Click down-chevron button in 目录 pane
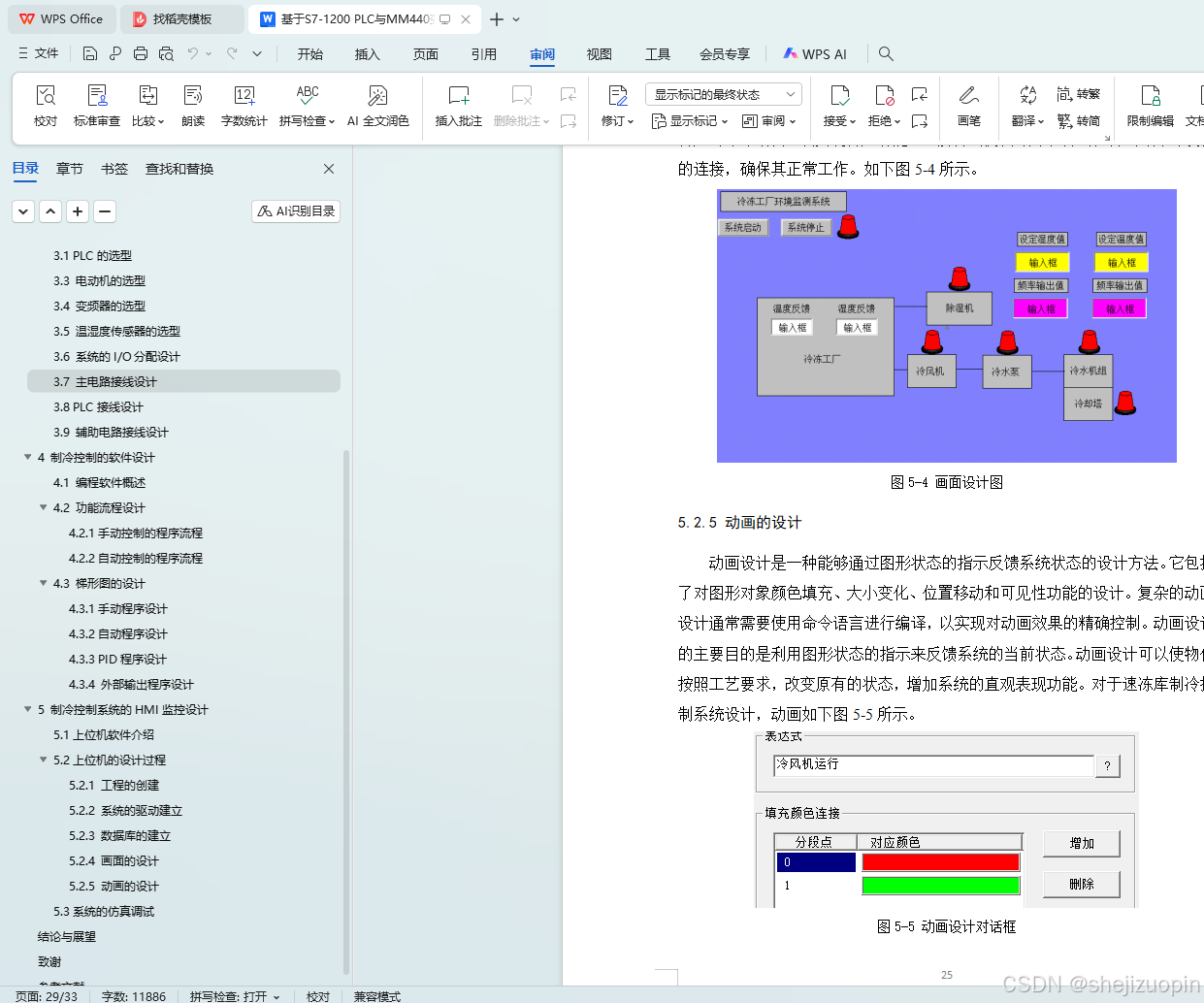The height and width of the screenshot is (1003, 1204). coord(23,211)
